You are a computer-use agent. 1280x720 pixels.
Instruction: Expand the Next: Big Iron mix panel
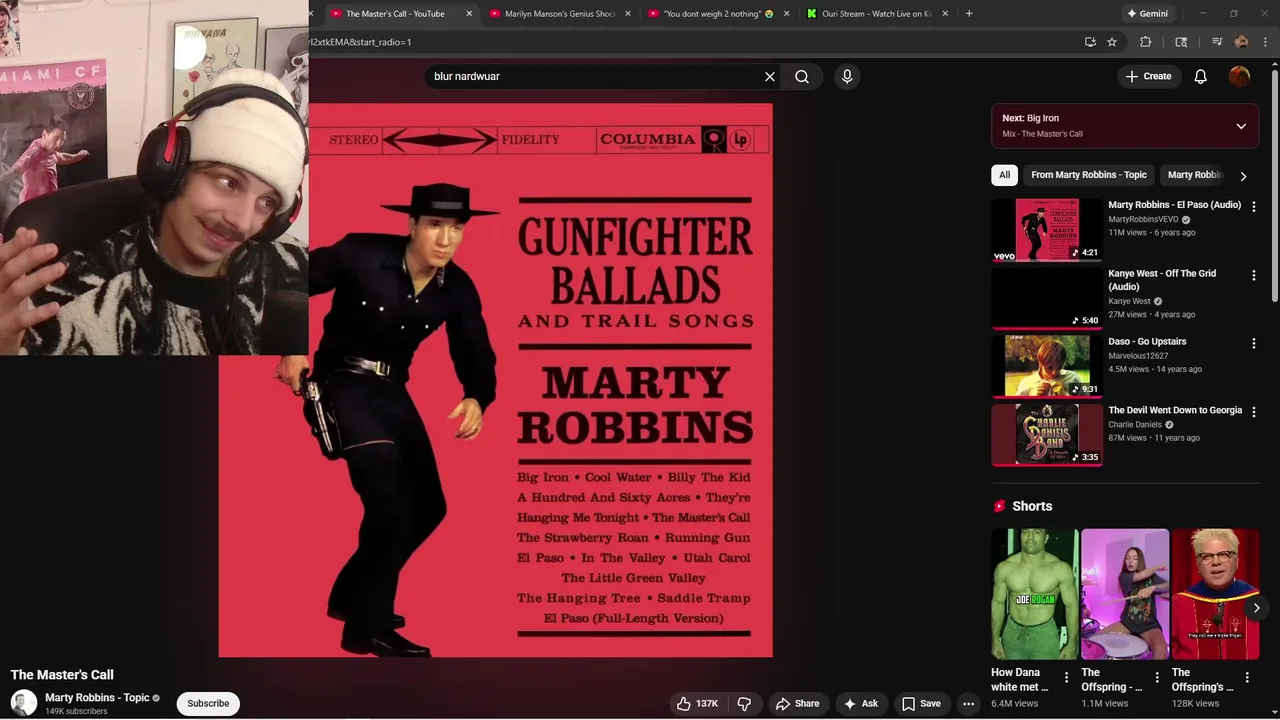(x=1241, y=126)
